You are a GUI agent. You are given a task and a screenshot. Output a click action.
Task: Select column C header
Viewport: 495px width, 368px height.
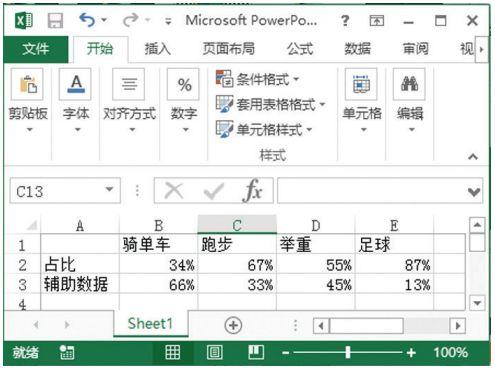coord(237,225)
